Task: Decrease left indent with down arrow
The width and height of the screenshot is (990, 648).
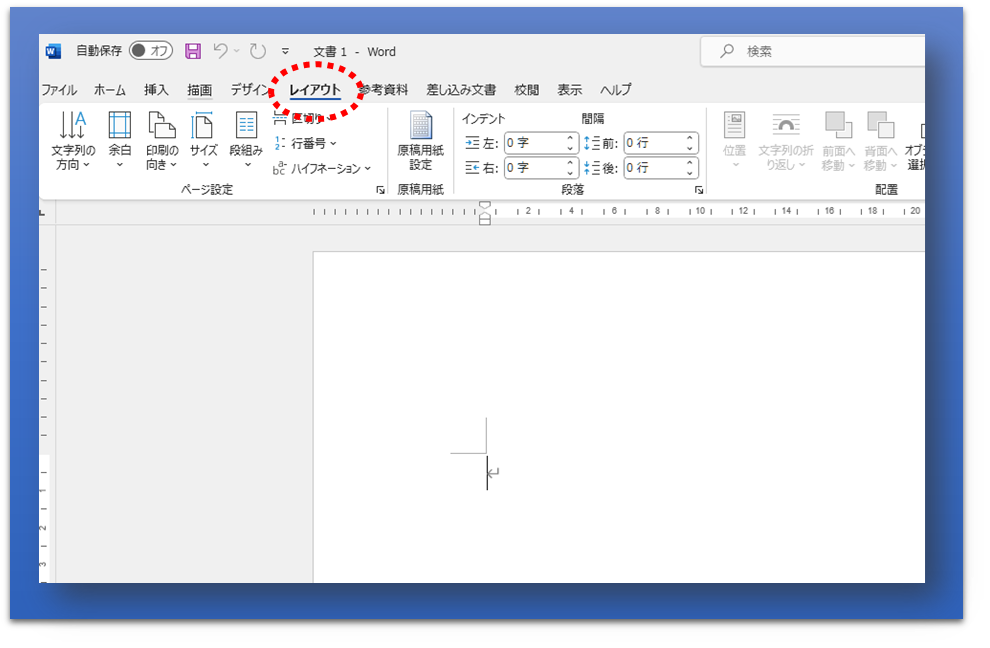Action: tap(570, 148)
